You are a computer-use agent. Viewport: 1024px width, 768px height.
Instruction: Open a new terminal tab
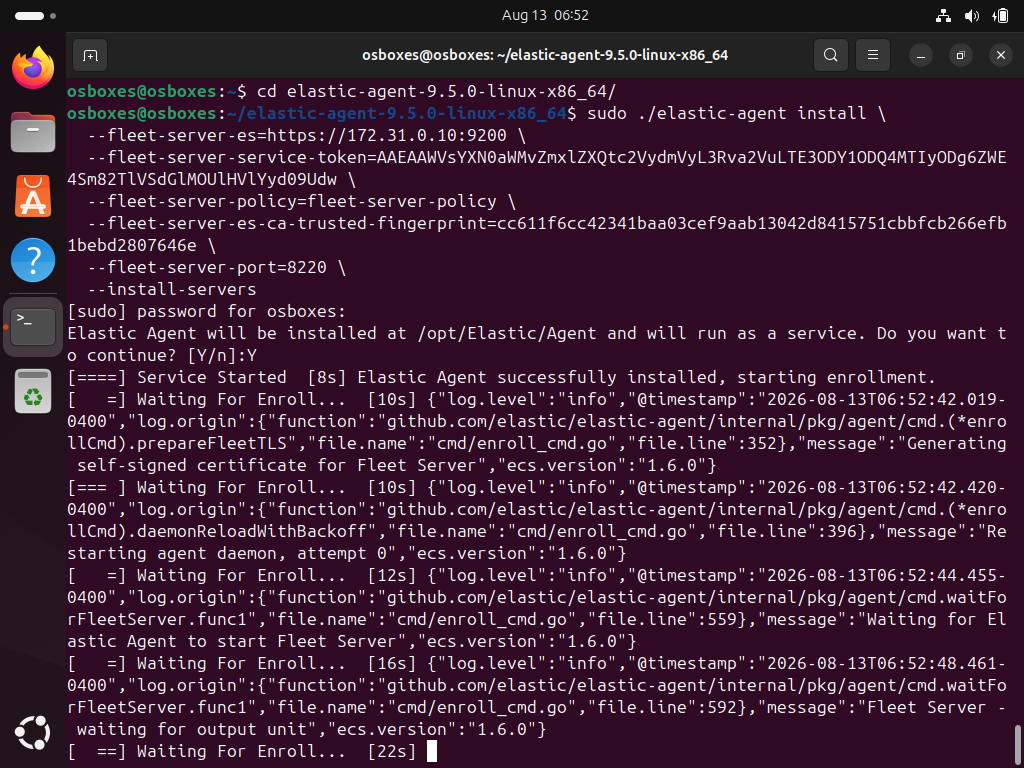[90, 55]
